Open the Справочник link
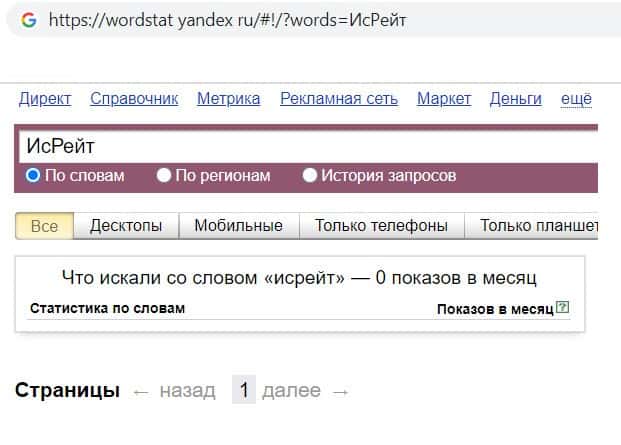 click(x=134, y=99)
